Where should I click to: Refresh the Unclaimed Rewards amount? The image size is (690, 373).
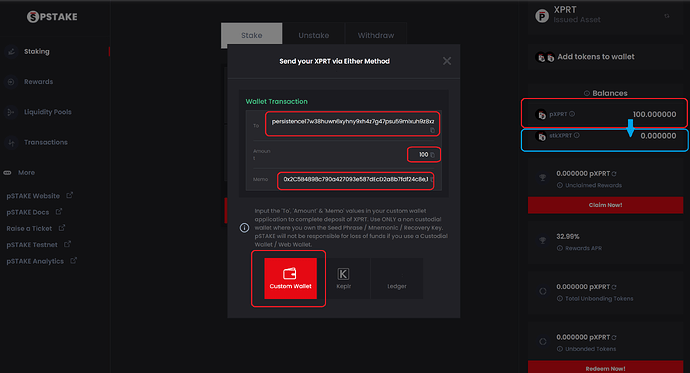click(614, 174)
